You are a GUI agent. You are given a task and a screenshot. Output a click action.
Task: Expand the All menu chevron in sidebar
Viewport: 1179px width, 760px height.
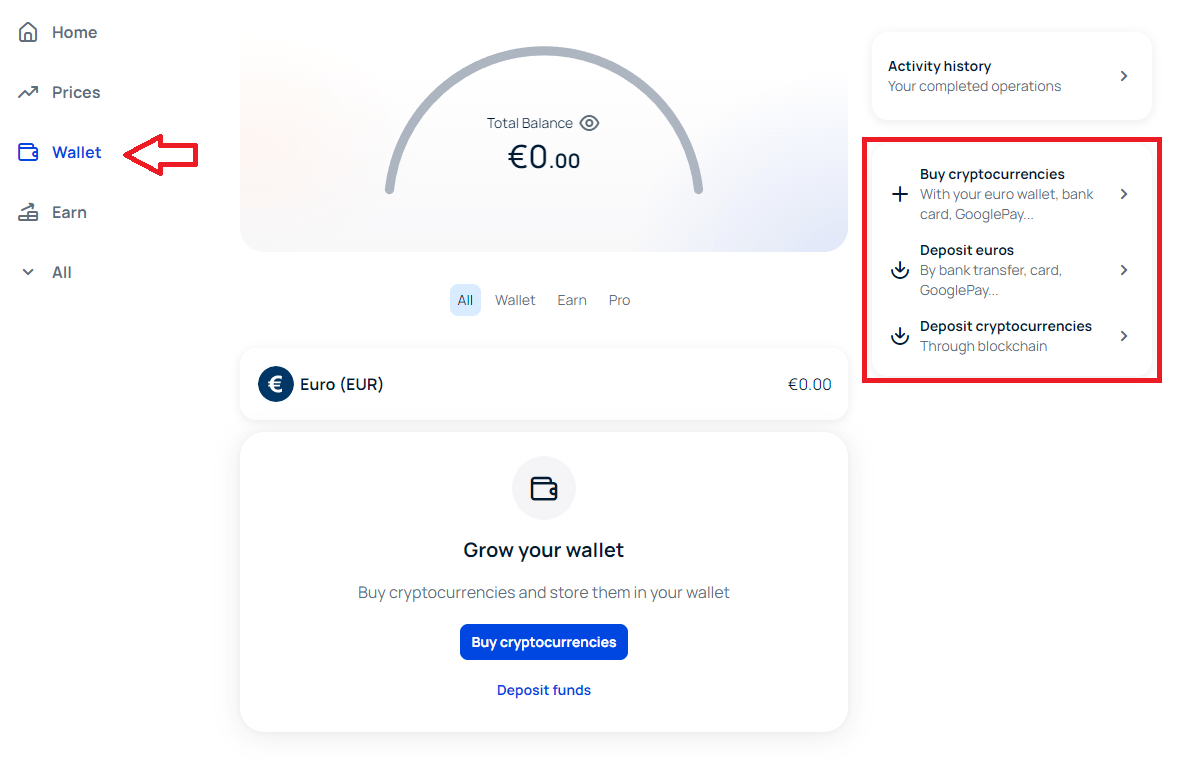tap(28, 272)
